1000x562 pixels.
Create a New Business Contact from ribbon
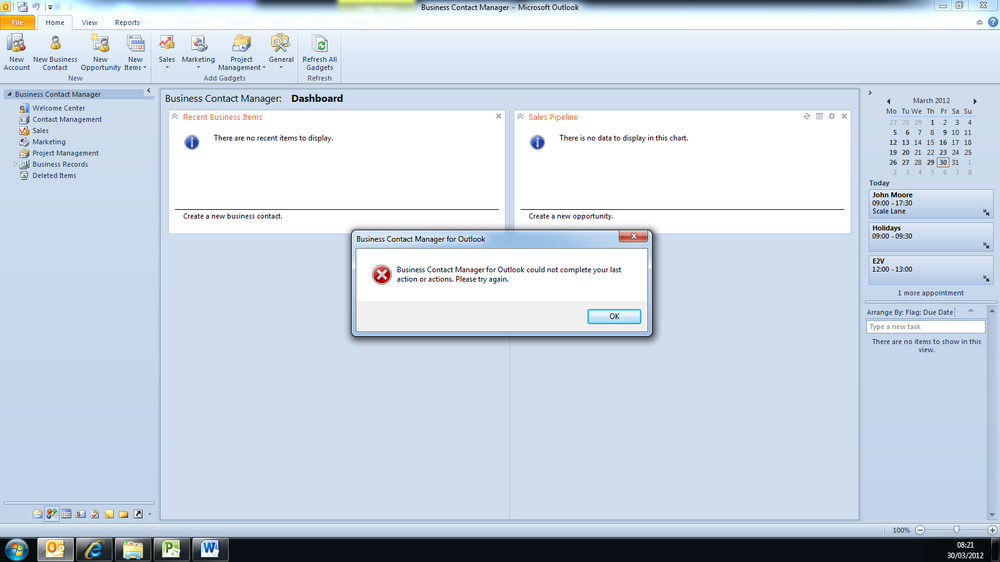point(55,52)
